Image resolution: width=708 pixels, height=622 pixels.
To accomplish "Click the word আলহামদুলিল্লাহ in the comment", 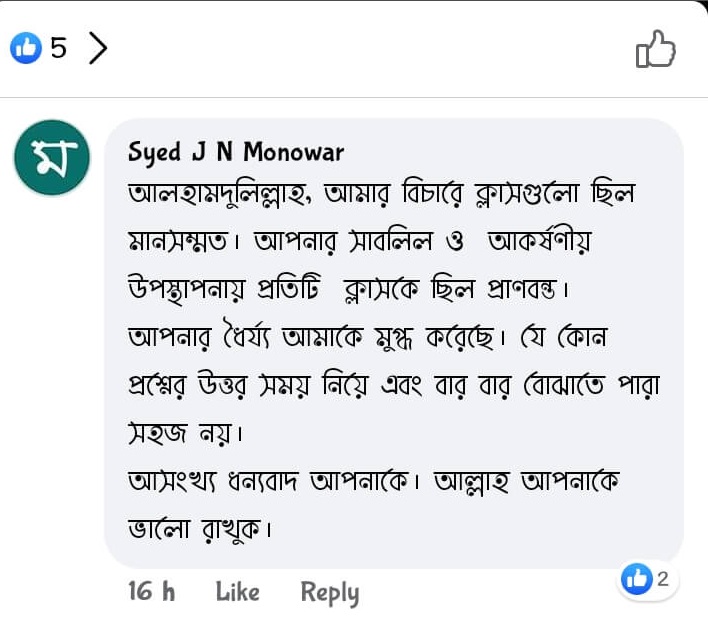I will 217,194.
